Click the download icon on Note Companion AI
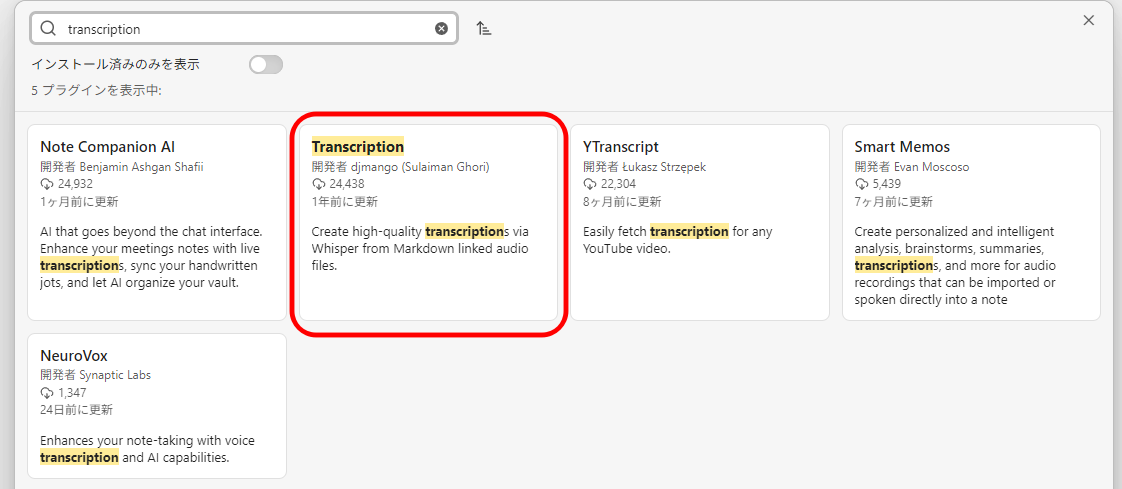The height and width of the screenshot is (489, 1122). (x=47, y=185)
